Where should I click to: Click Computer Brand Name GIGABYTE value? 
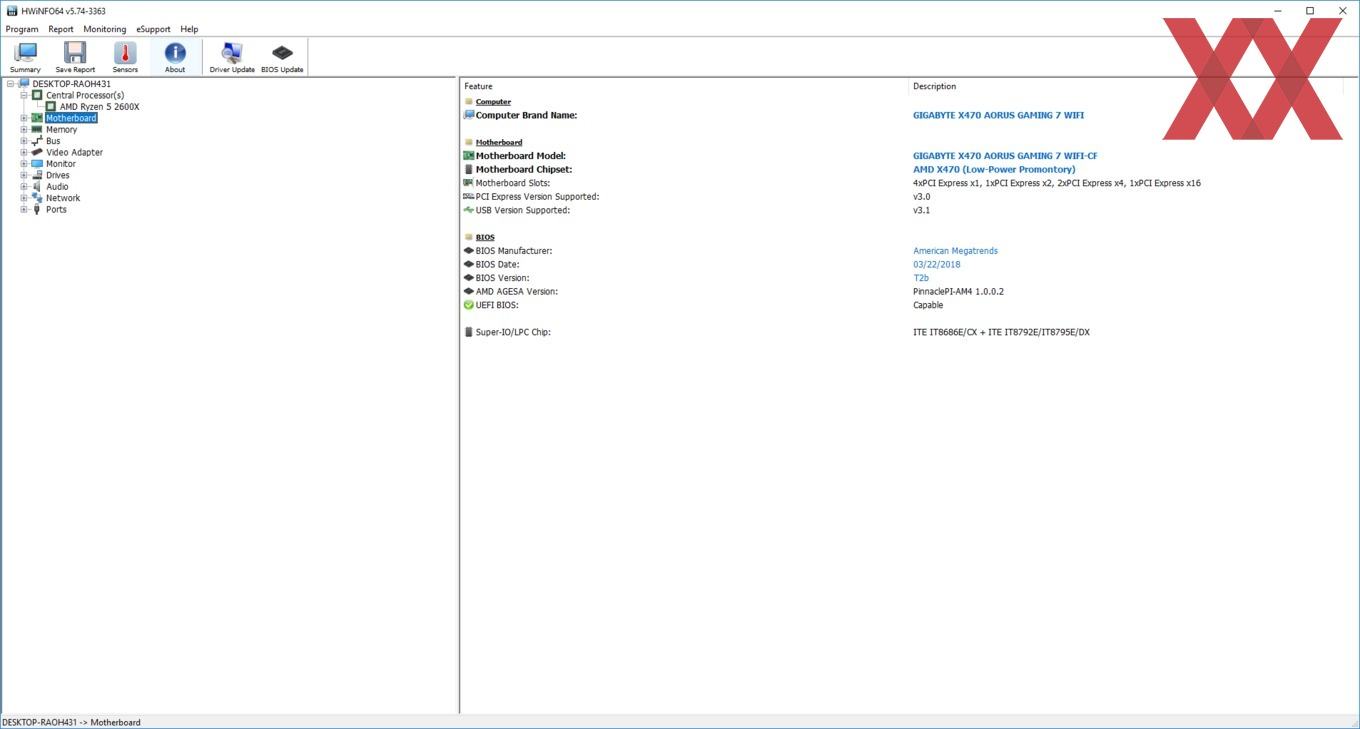coord(998,115)
